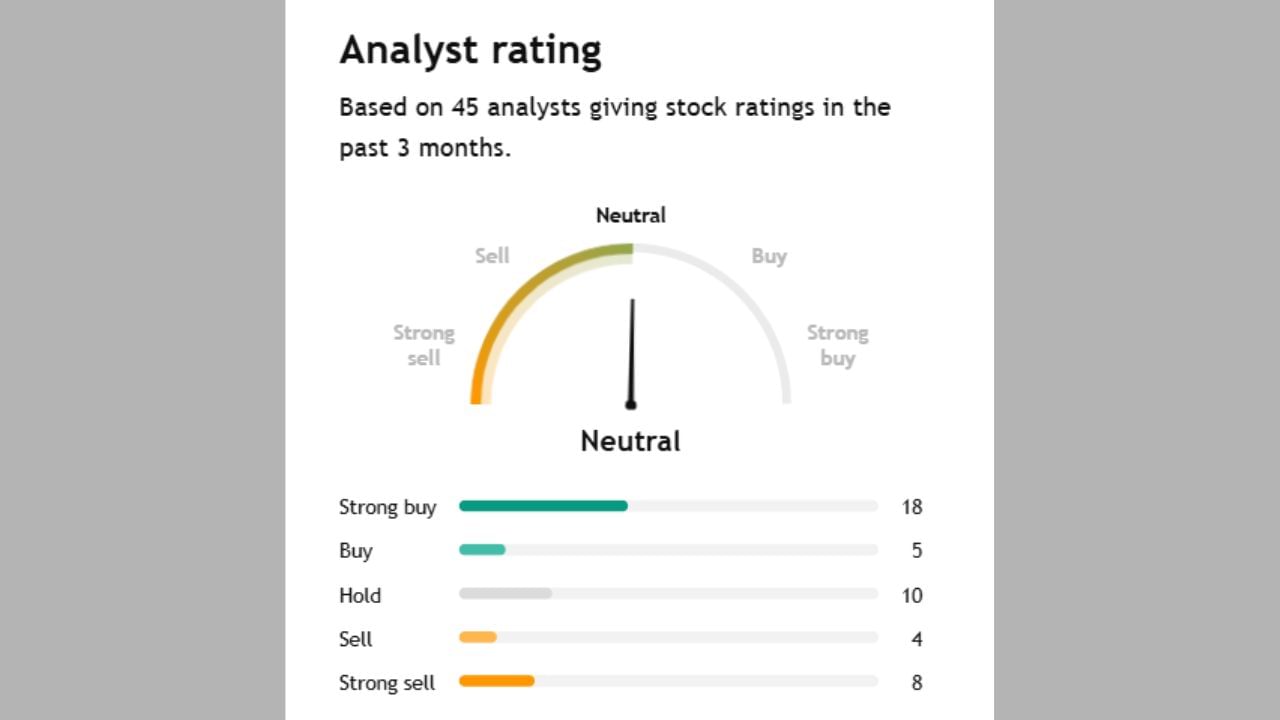The width and height of the screenshot is (1280, 720).
Task: Click the large Neutral result below the gauge
Action: click(x=630, y=441)
